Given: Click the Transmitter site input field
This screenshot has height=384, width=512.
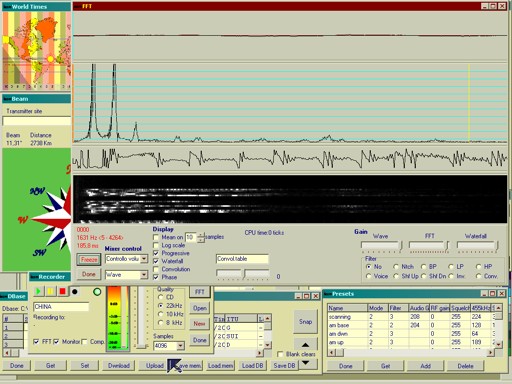Looking at the screenshot, I should (x=37, y=121).
